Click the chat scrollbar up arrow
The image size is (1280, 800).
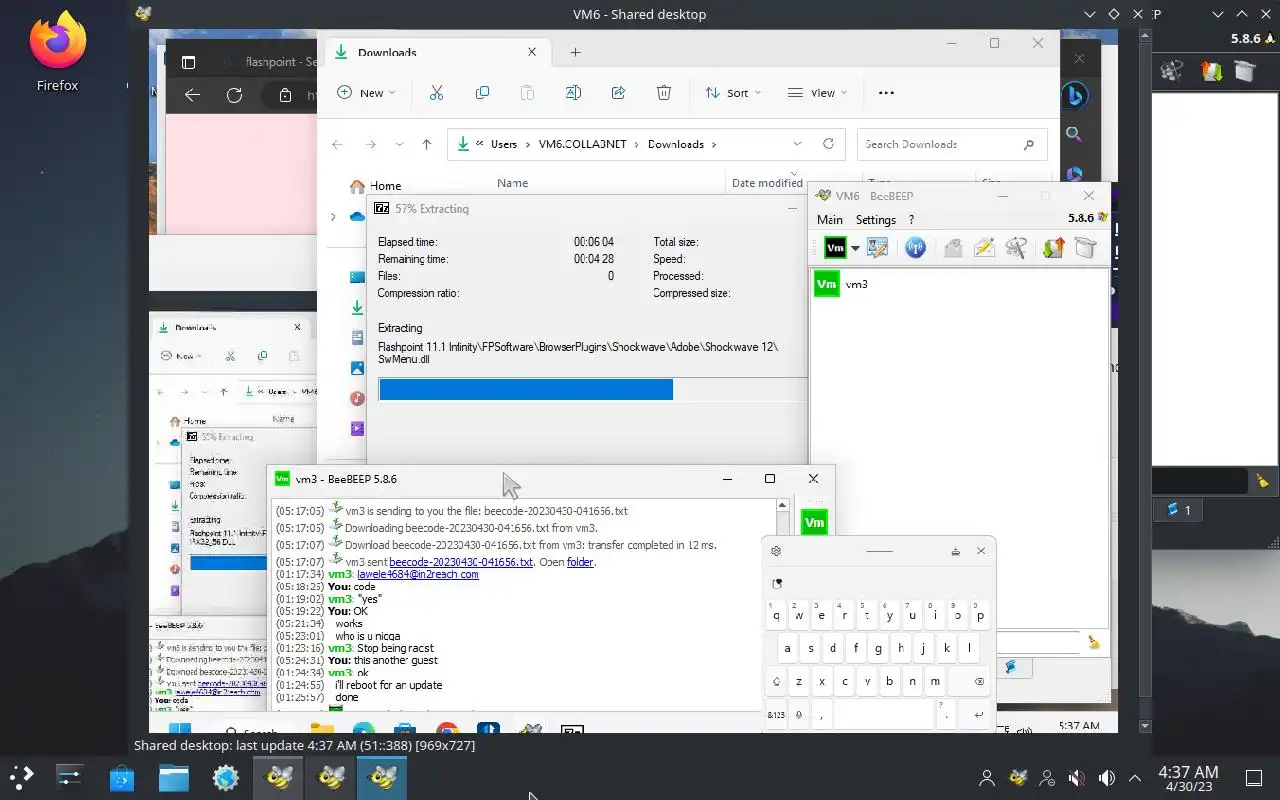click(783, 506)
